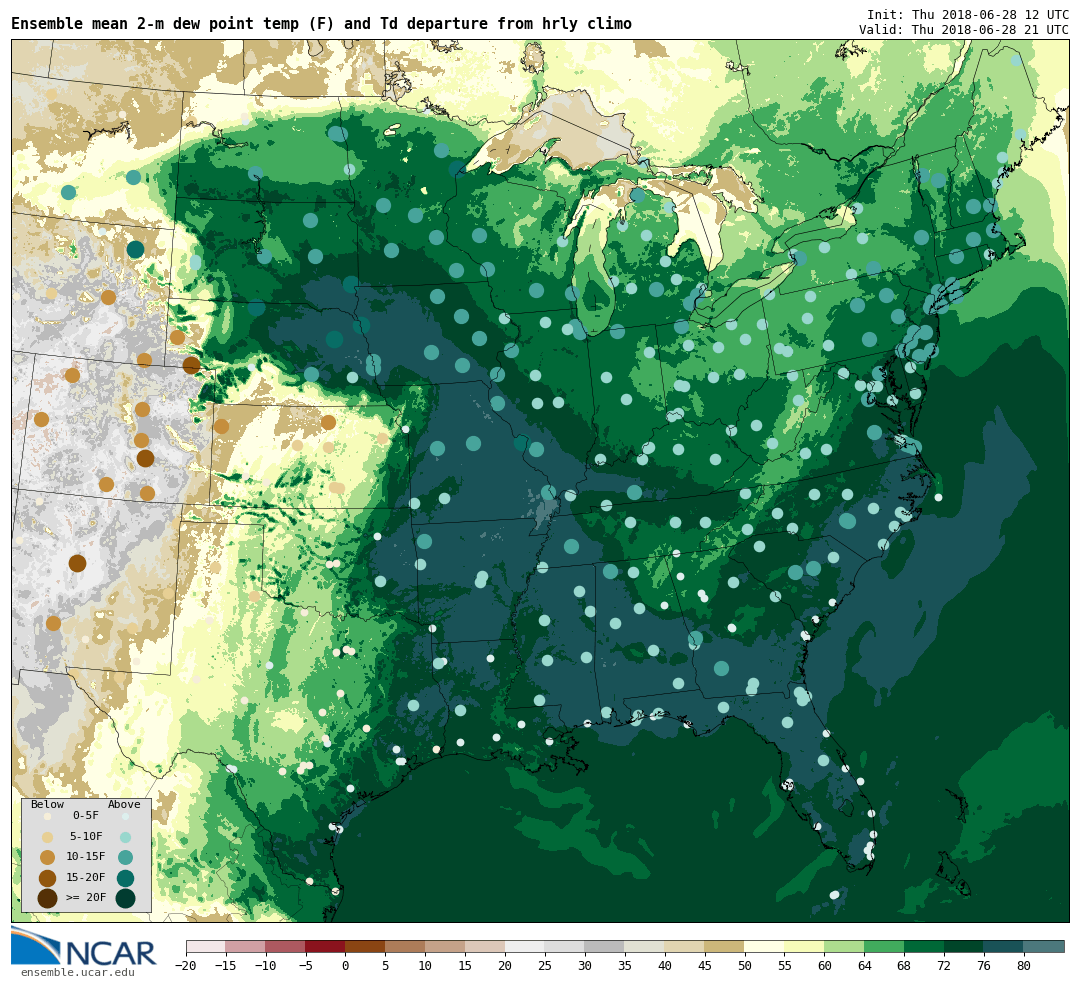The width and height of the screenshot is (1080, 985).
Task: Pick the 60 to 64 light green swatch
Action: tap(844, 946)
